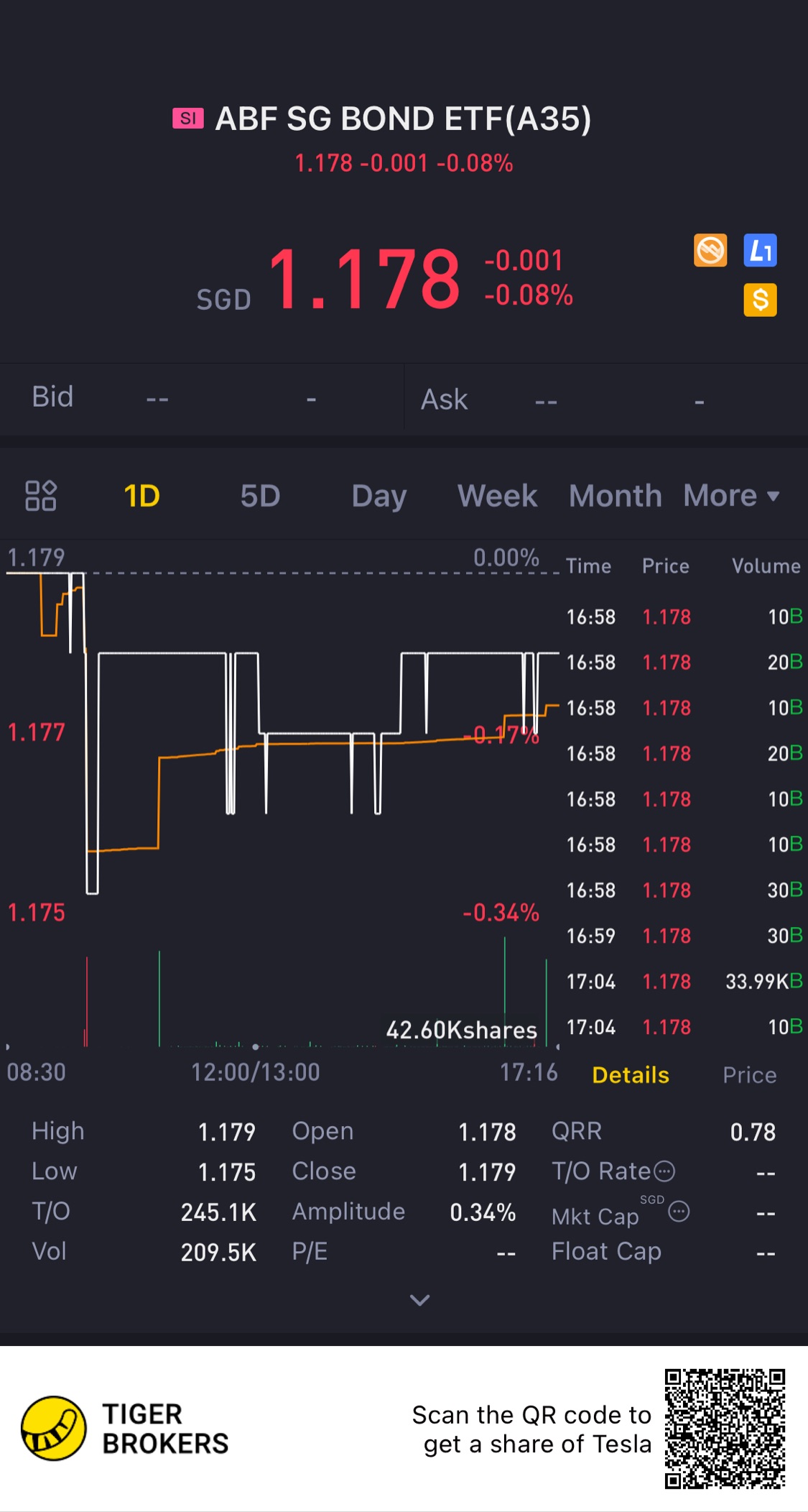This screenshot has height=1512, width=808.
Task: Tap the Mkt Cap info icon
Action: pos(679,1212)
